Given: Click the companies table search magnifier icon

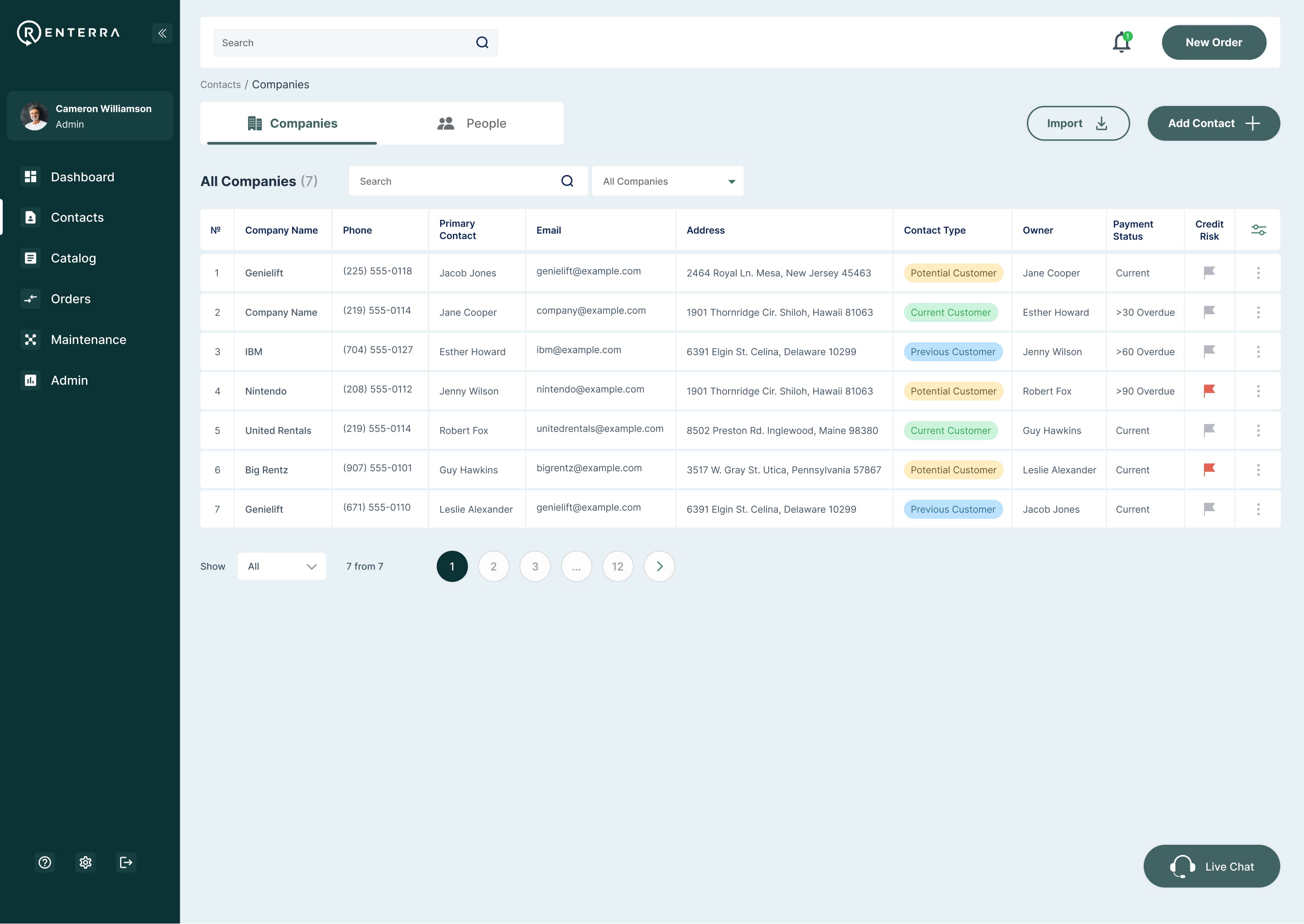Looking at the screenshot, I should [567, 181].
